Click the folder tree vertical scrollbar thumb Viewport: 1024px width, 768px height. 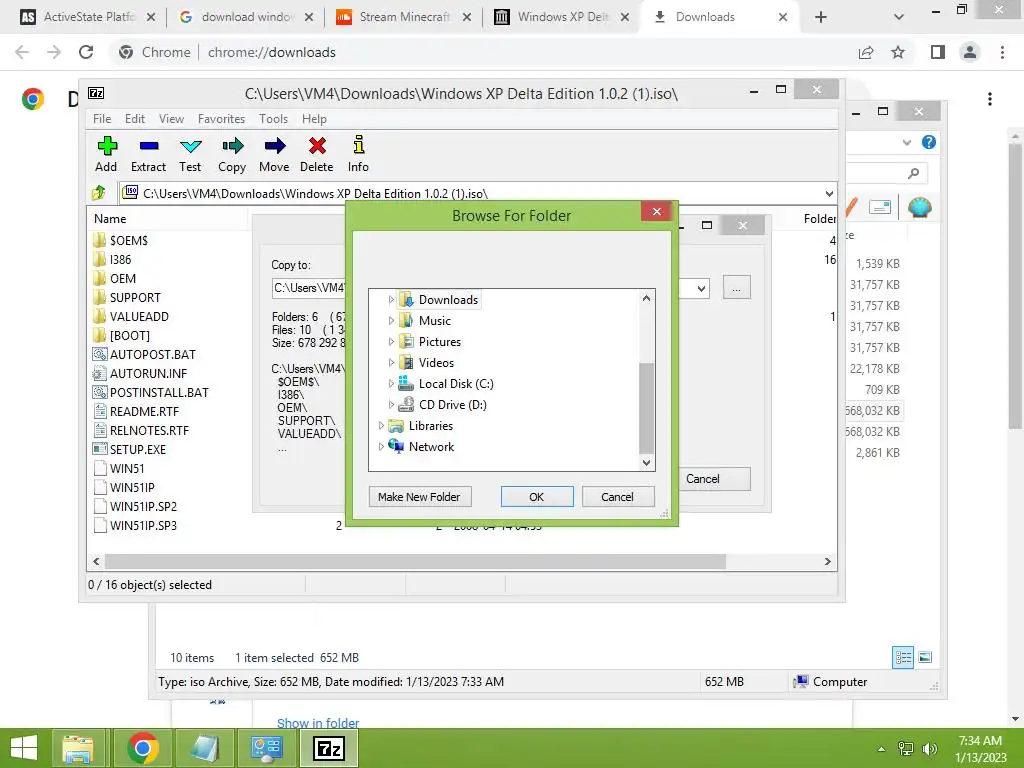[647, 408]
